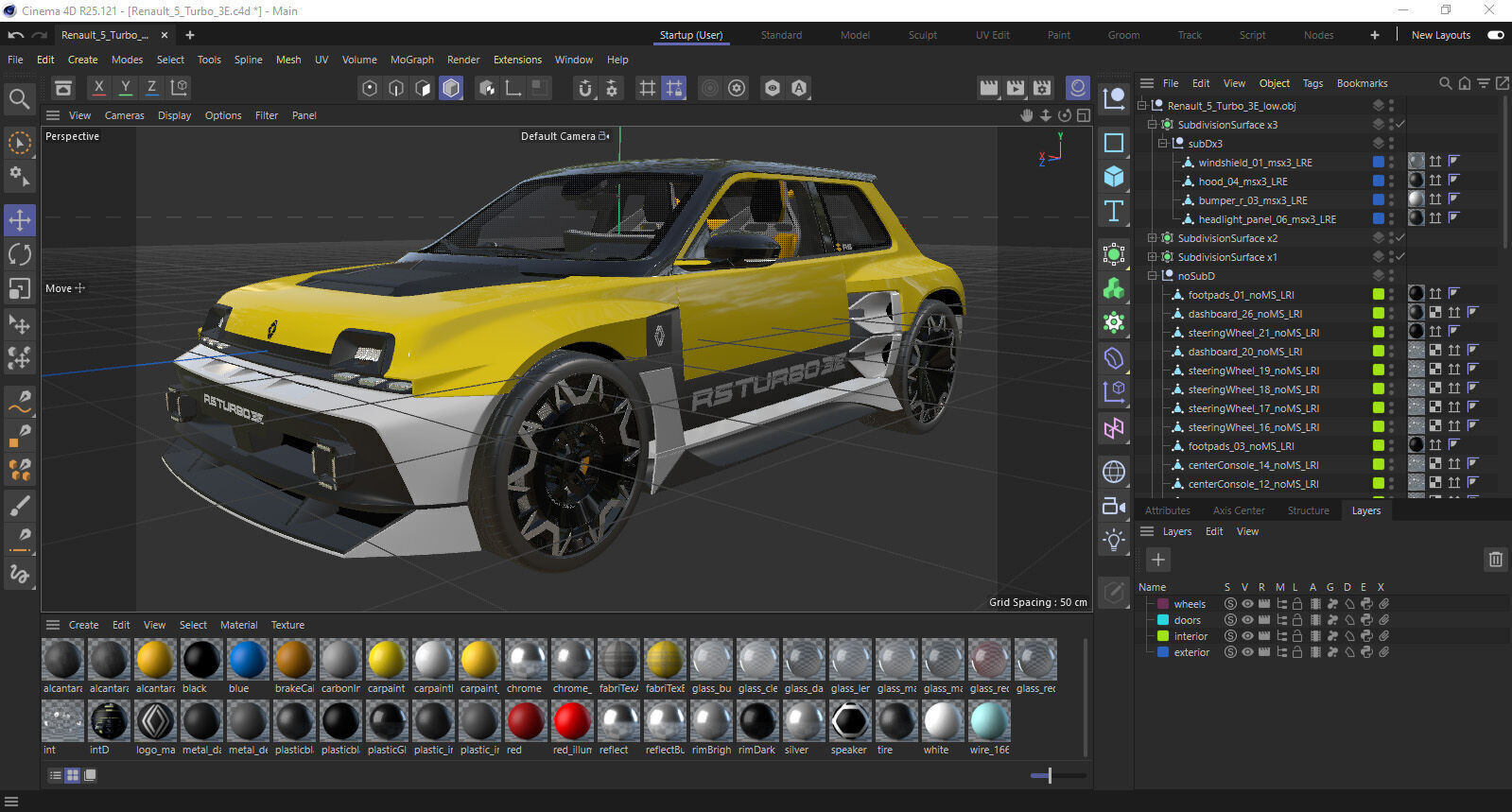Click the Object Manager filter icon
1512x812 pixels.
pyautogui.click(x=1484, y=83)
